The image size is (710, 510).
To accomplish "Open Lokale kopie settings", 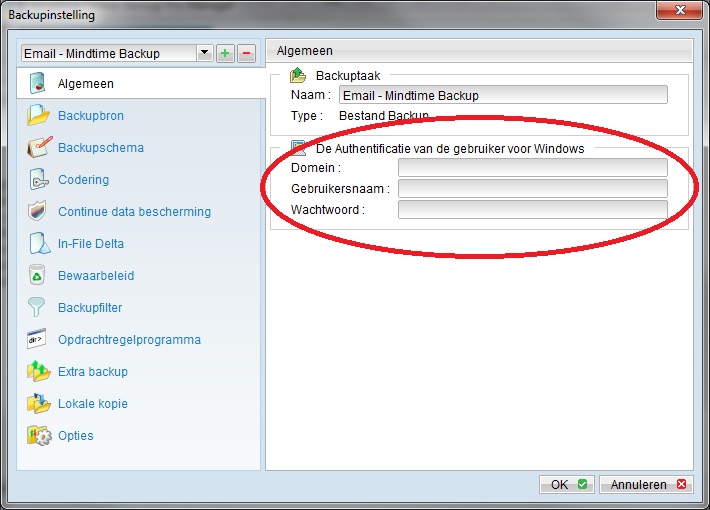I will tap(93, 404).
